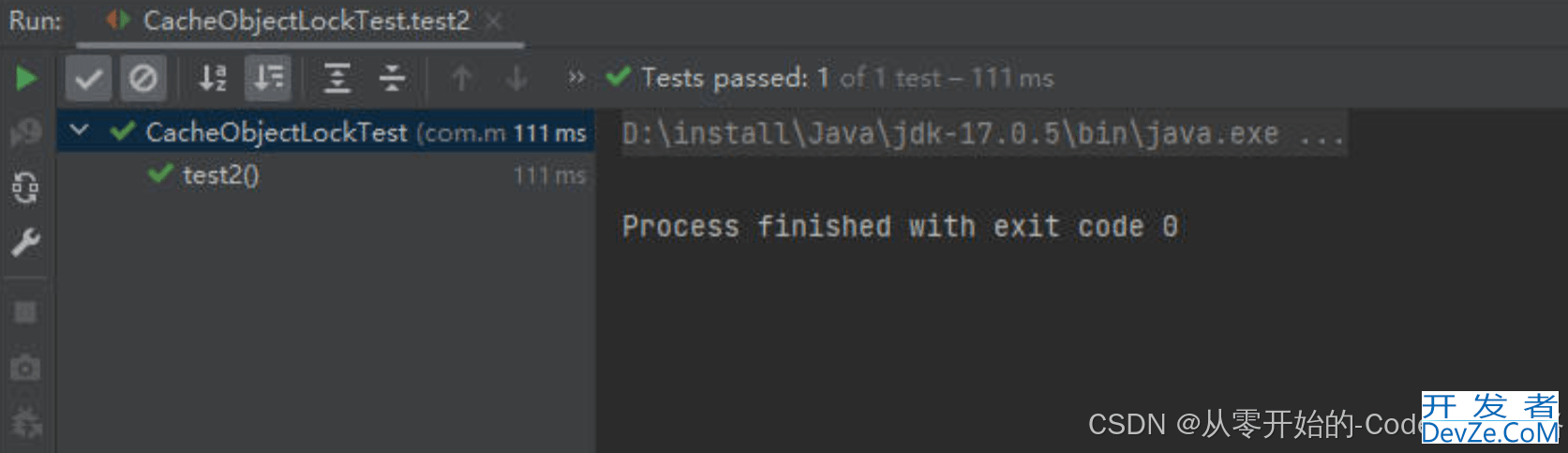Select the CacheObjectLockTest result row
This screenshot has width=1568, height=453.
(325, 132)
